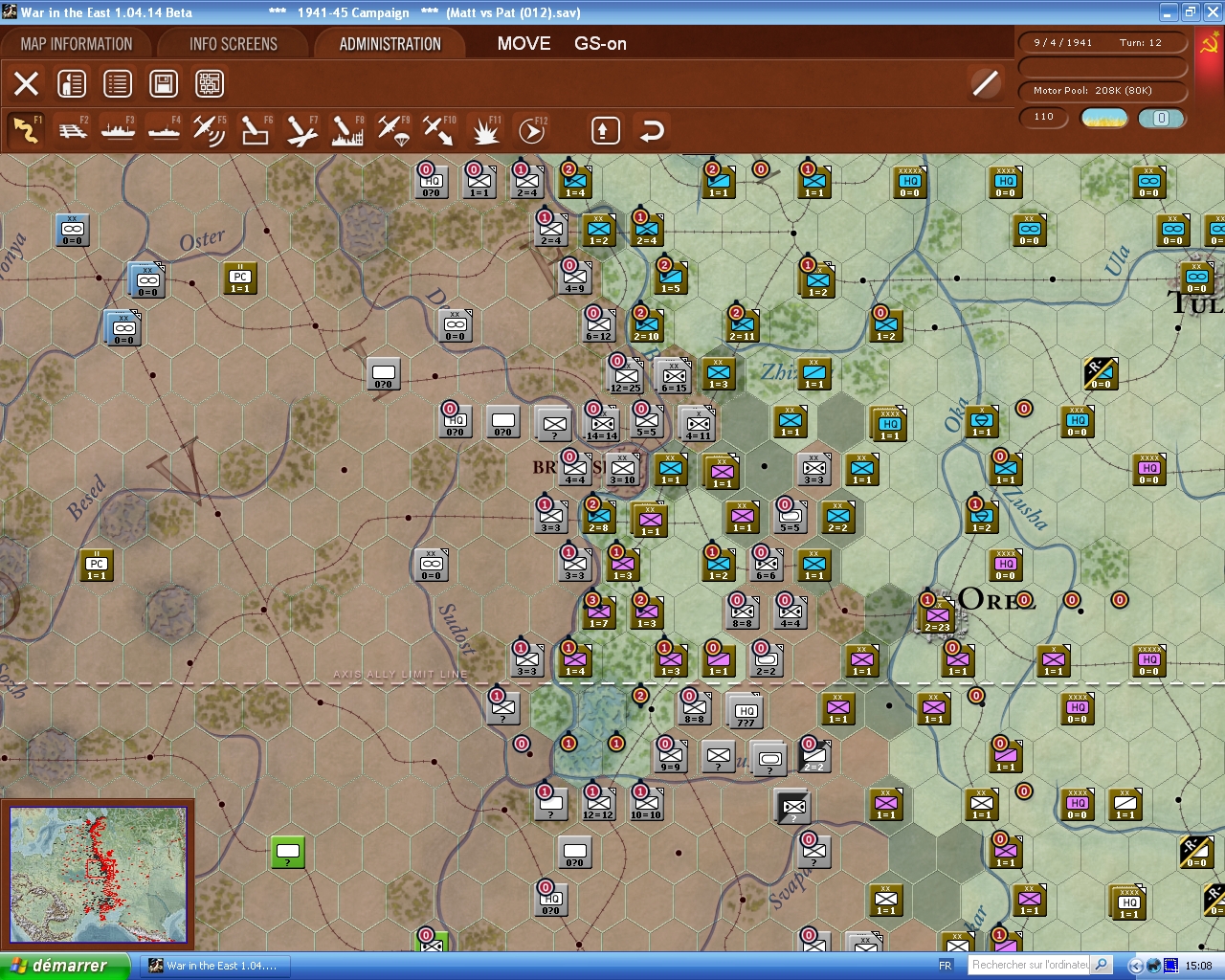Open the INFO SCREENS tab
The image size is (1225, 980).
(234, 44)
